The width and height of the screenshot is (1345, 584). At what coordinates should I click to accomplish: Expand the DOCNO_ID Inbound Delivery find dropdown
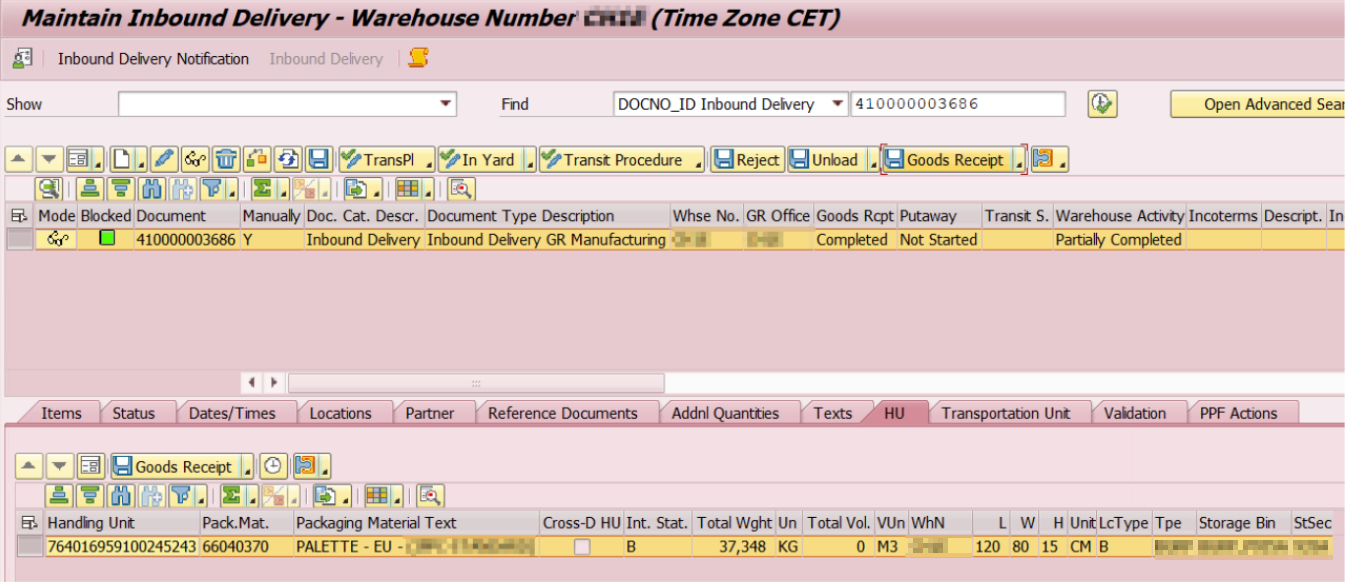coord(836,104)
